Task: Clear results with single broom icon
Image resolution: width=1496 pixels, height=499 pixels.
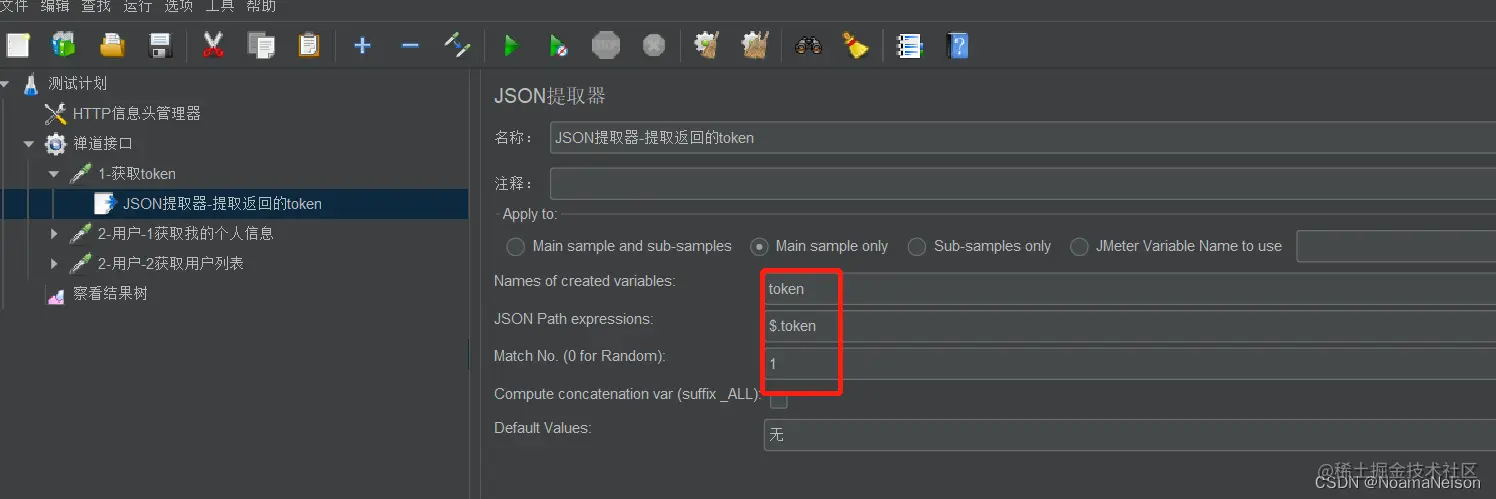Action: click(x=707, y=45)
